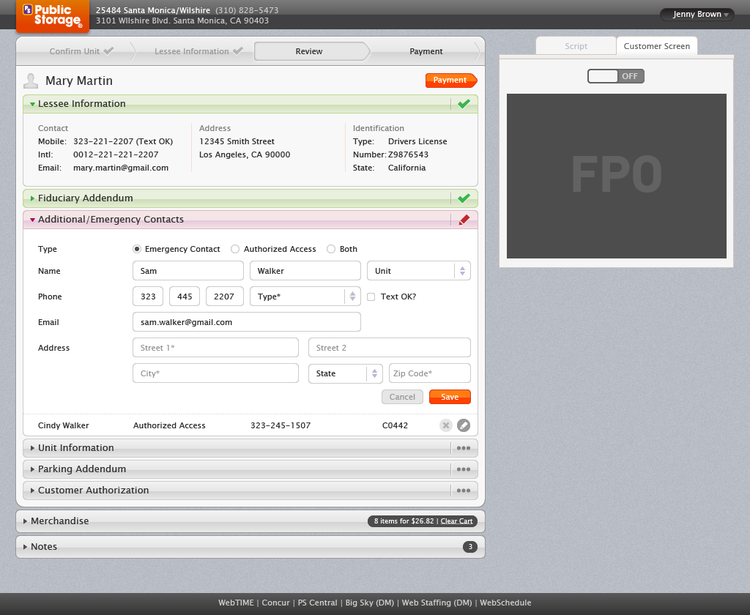The width and height of the screenshot is (750, 615).
Task: Open the Unit dropdown
Action: [419, 271]
